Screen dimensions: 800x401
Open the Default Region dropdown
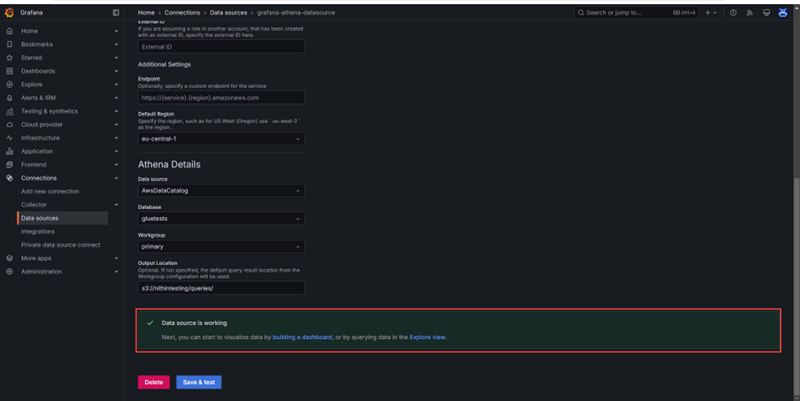coord(220,139)
